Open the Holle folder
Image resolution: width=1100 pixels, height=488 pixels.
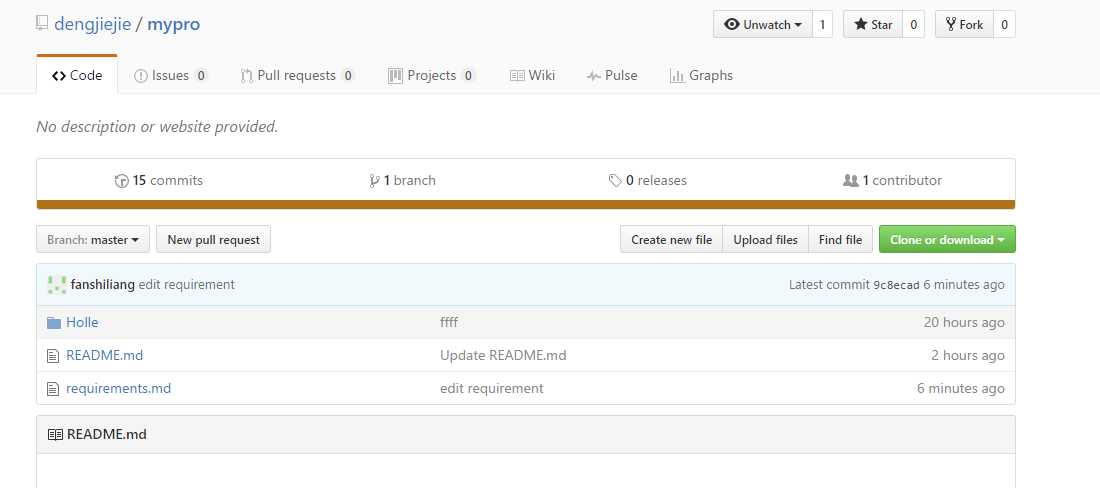(x=82, y=323)
